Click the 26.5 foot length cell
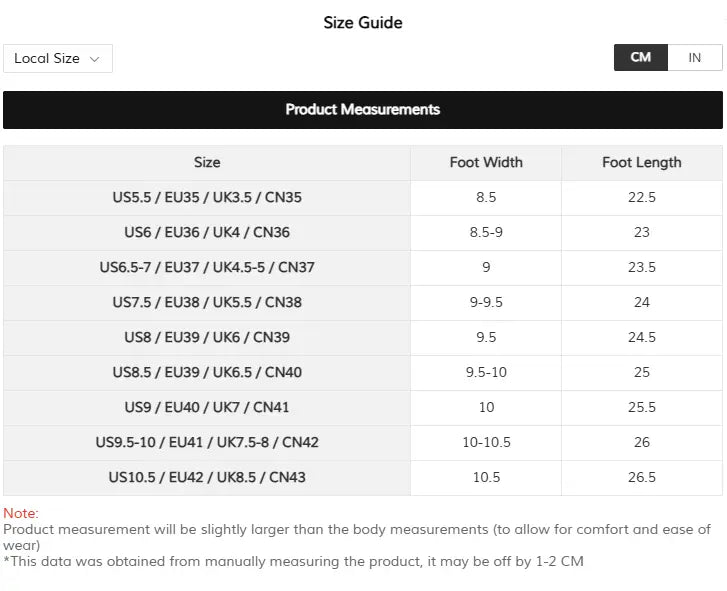Image resolution: width=727 pixels, height=591 pixels. [642, 478]
